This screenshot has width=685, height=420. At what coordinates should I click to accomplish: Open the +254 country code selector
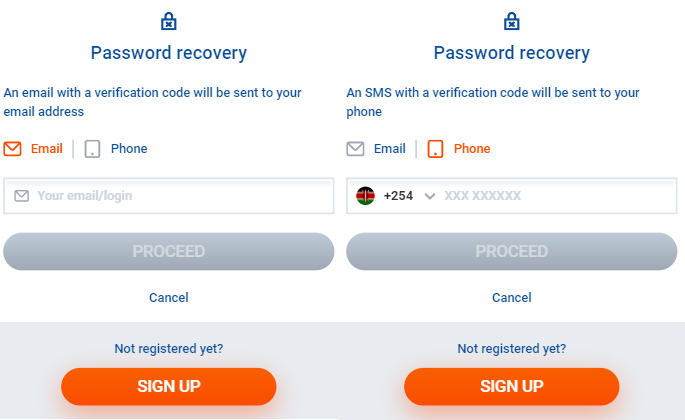(x=398, y=196)
